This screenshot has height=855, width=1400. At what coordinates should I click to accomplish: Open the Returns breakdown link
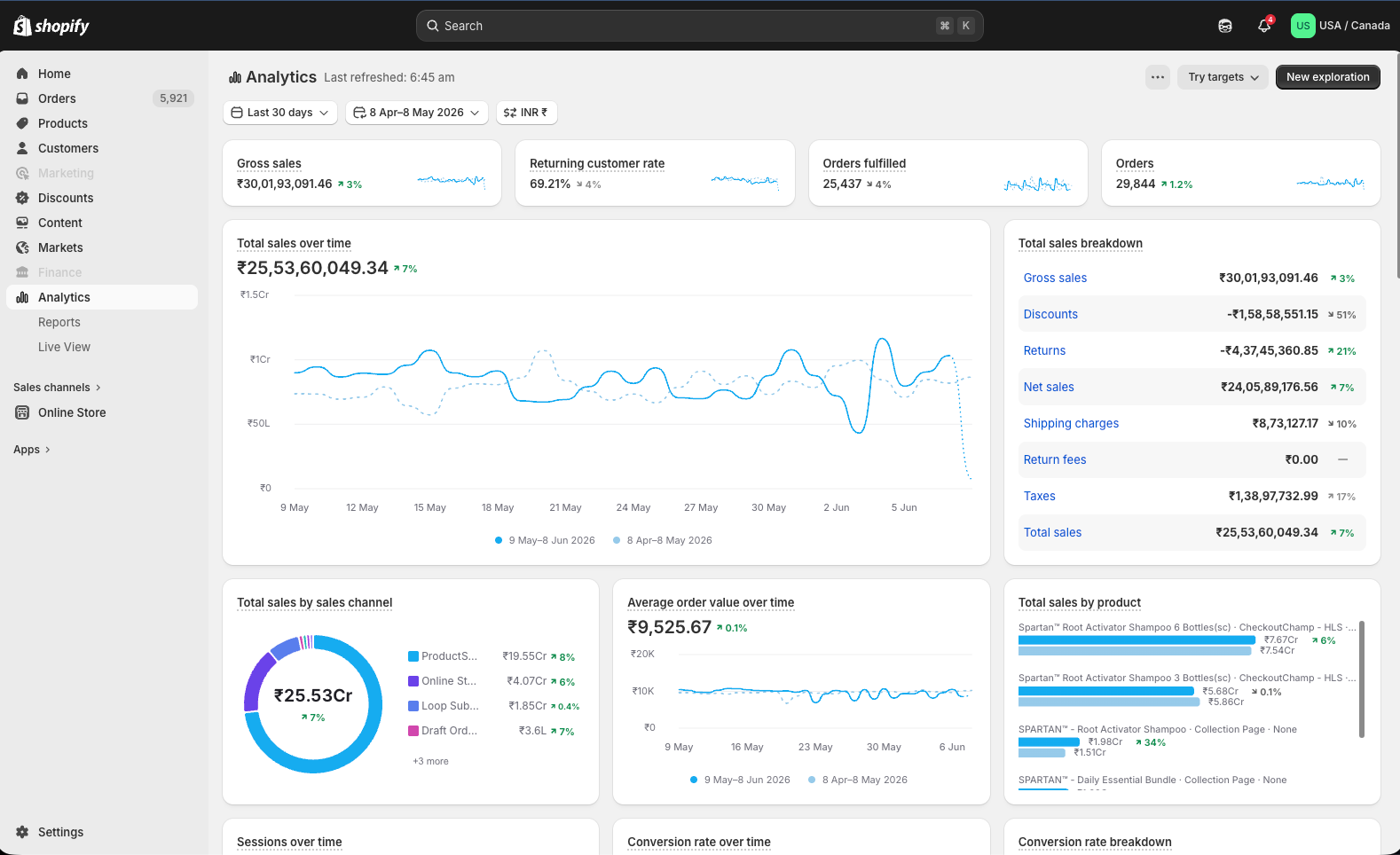coord(1044,350)
